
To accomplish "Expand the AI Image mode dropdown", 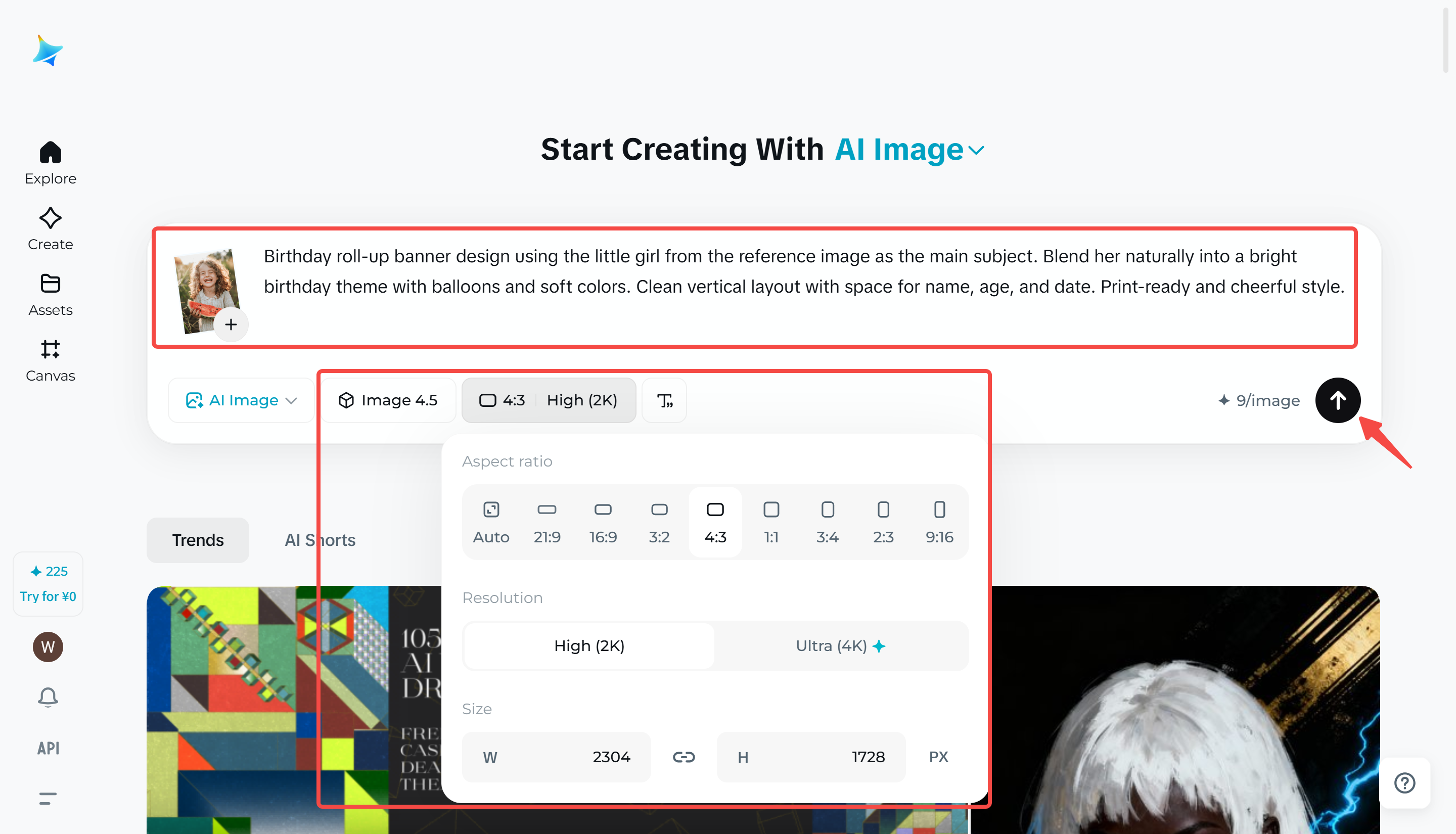I will point(241,400).
